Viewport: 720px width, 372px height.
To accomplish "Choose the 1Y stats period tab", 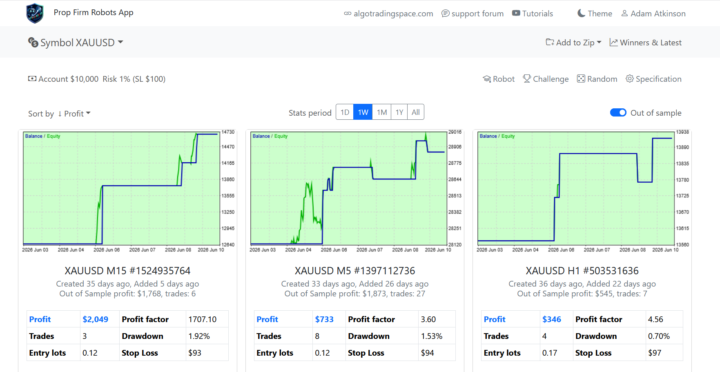I will tap(399, 112).
